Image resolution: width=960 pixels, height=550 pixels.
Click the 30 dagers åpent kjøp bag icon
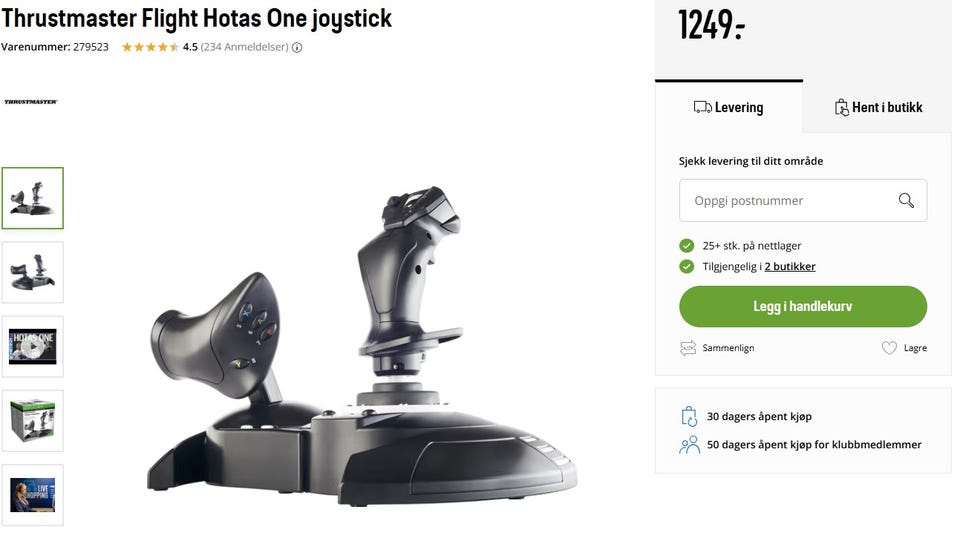[689, 416]
